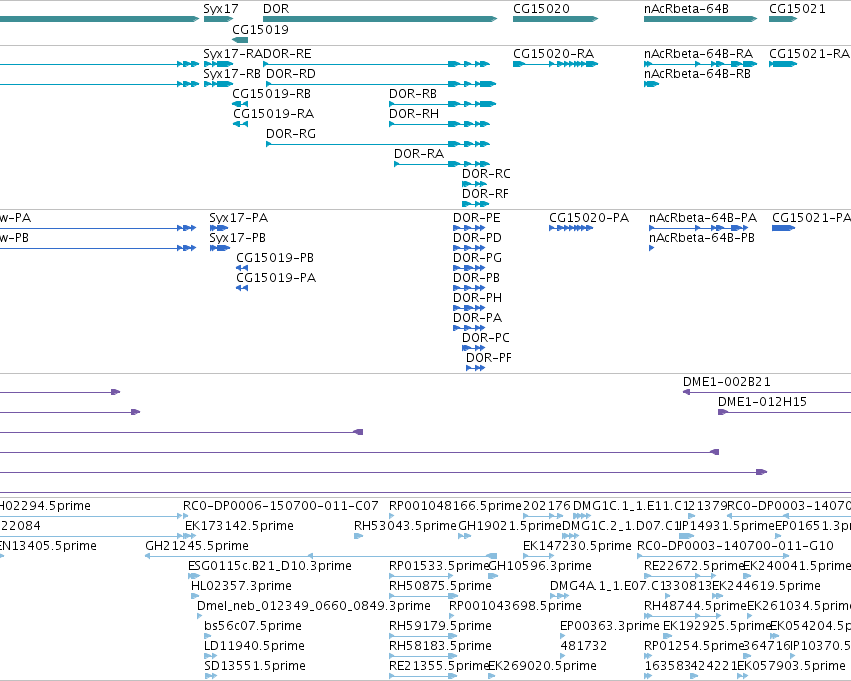
Task: Select transcript DOR-RA
Action: point(418,154)
